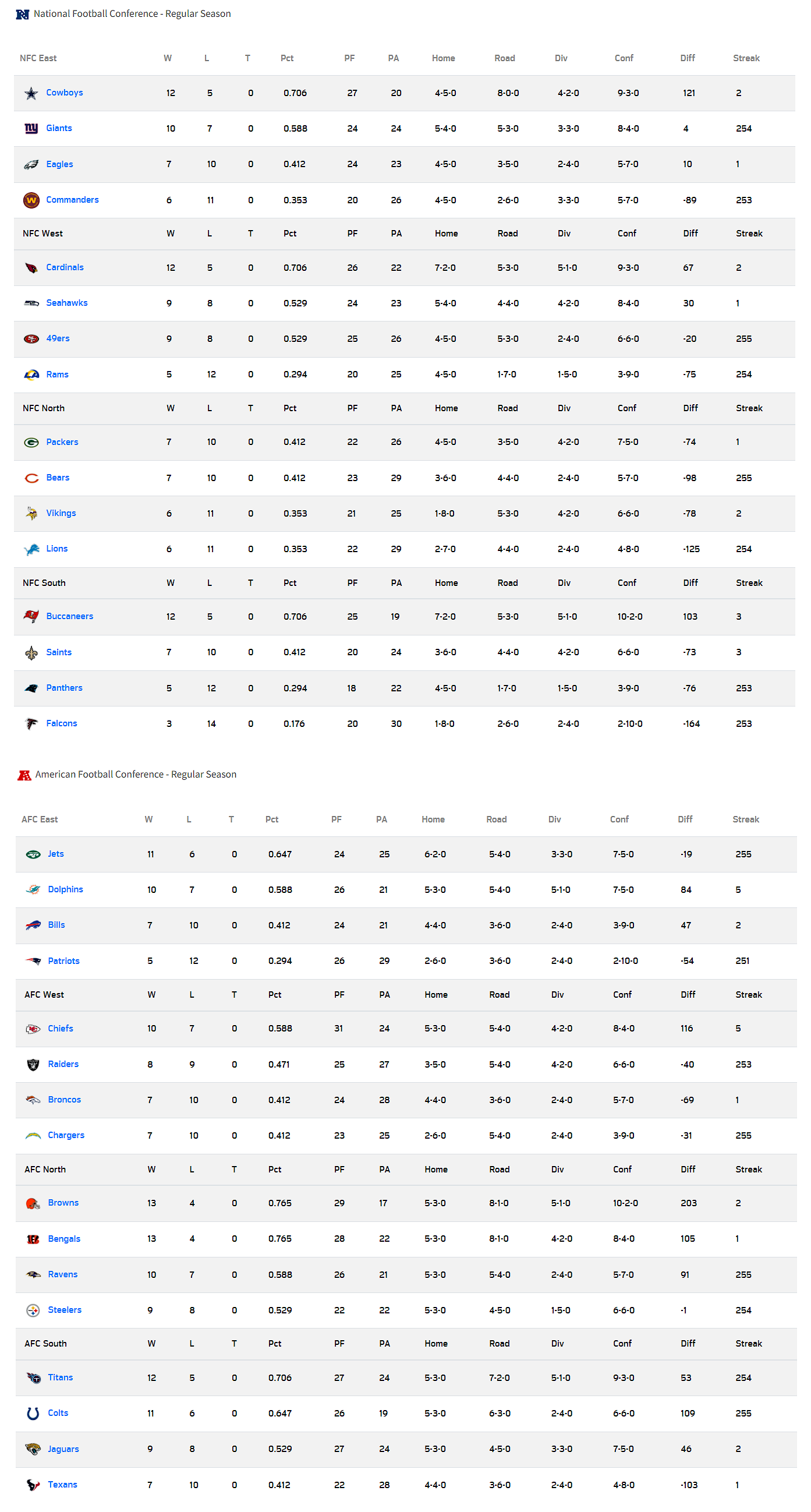Click the Pct column header in NFC East
The height and width of the screenshot is (1512, 811).
[286, 58]
